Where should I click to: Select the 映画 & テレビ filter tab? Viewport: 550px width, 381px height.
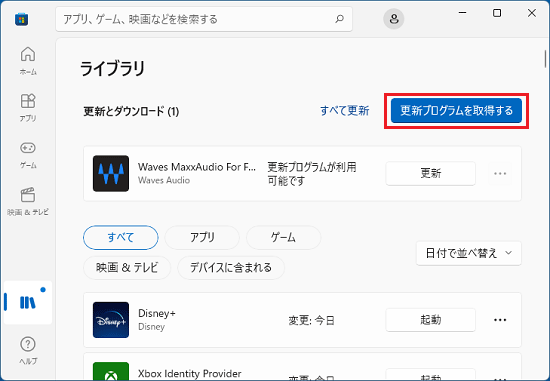tap(127, 268)
